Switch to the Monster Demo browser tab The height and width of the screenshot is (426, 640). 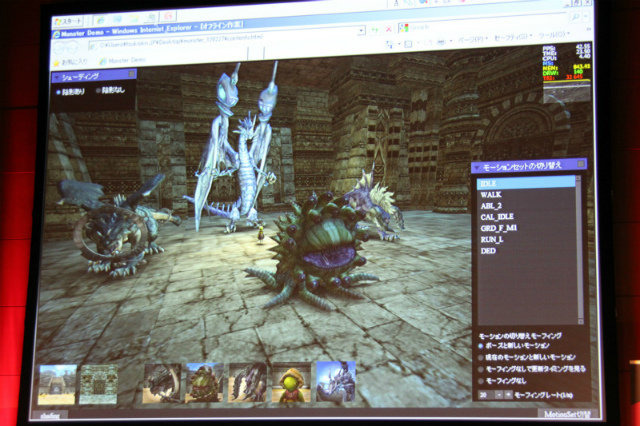point(122,60)
